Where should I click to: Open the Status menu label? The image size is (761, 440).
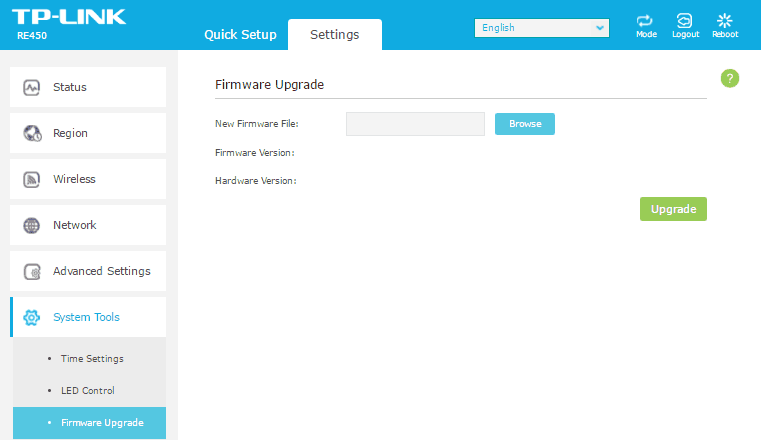click(x=70, y=87)
